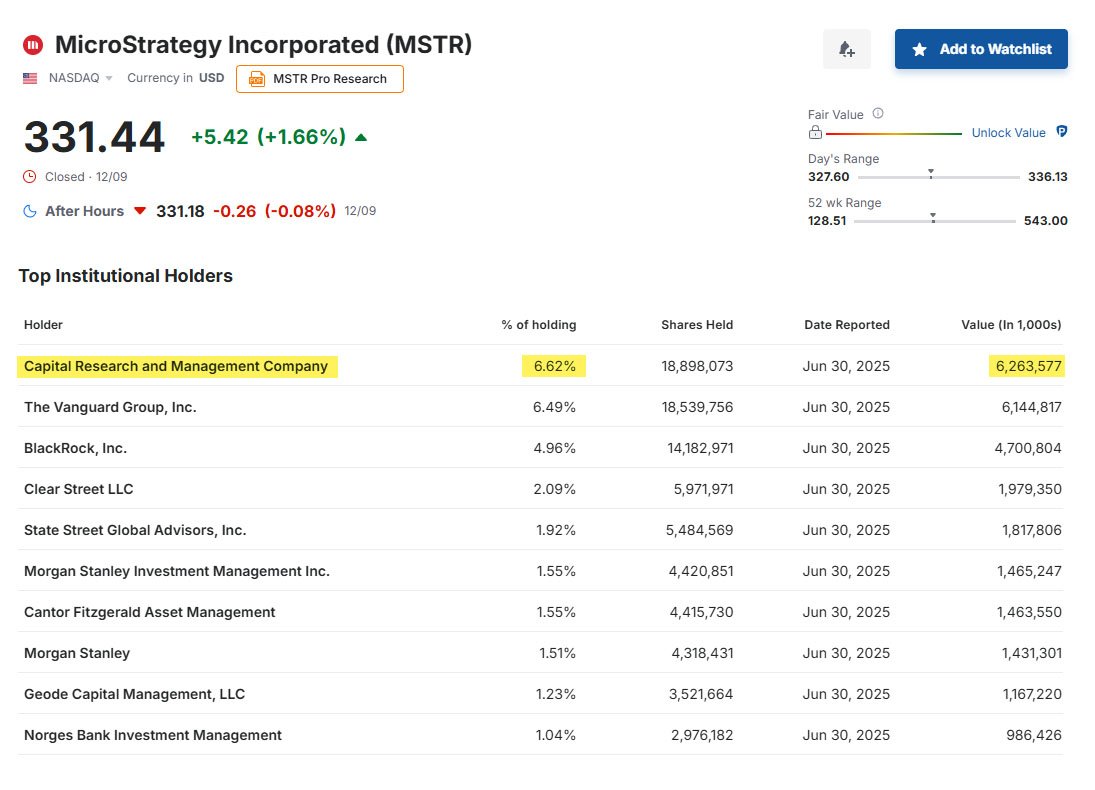Click the red down arrow in After Hours
This screenshot has height=790, width=1095.
coord(140,211)
